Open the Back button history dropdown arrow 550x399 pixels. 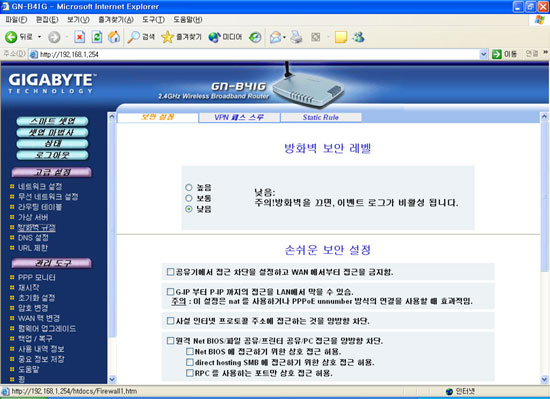[x=40, y=37]
